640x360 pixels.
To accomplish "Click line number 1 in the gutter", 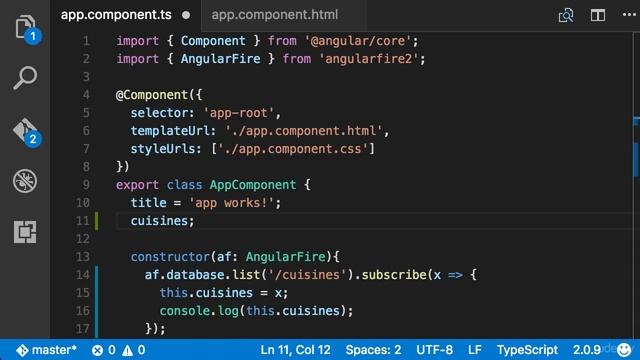I will [x=86, y=41].
